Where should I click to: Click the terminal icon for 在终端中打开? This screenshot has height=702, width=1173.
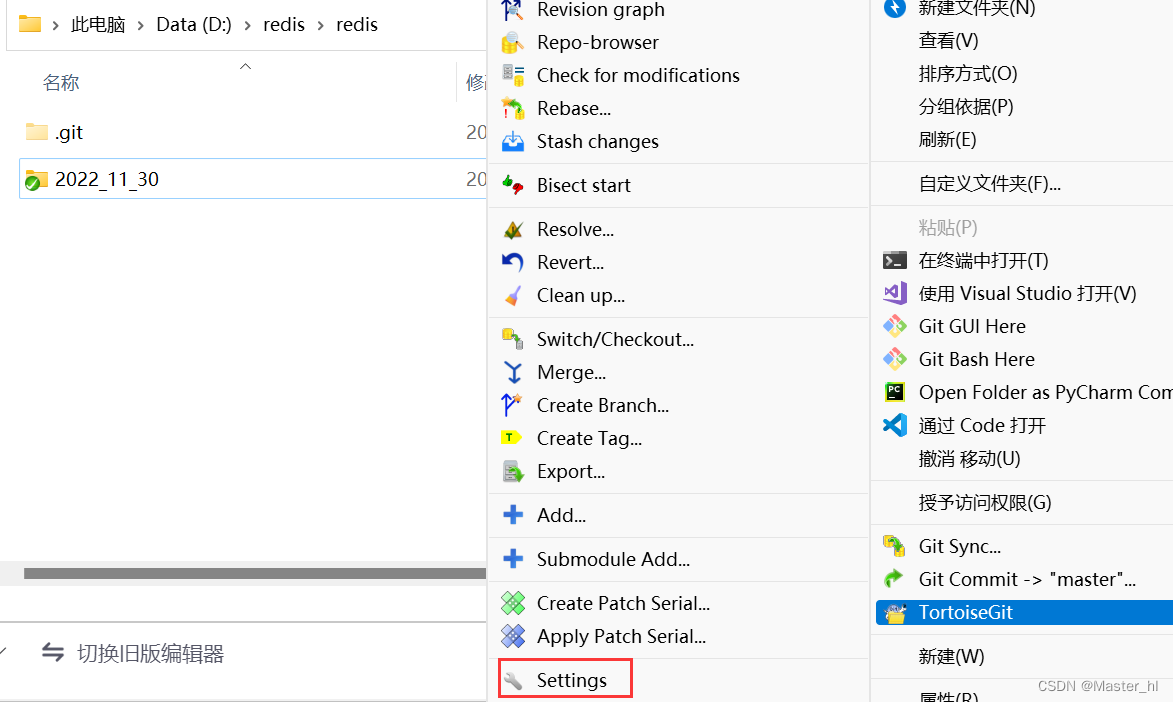point(895,260)
